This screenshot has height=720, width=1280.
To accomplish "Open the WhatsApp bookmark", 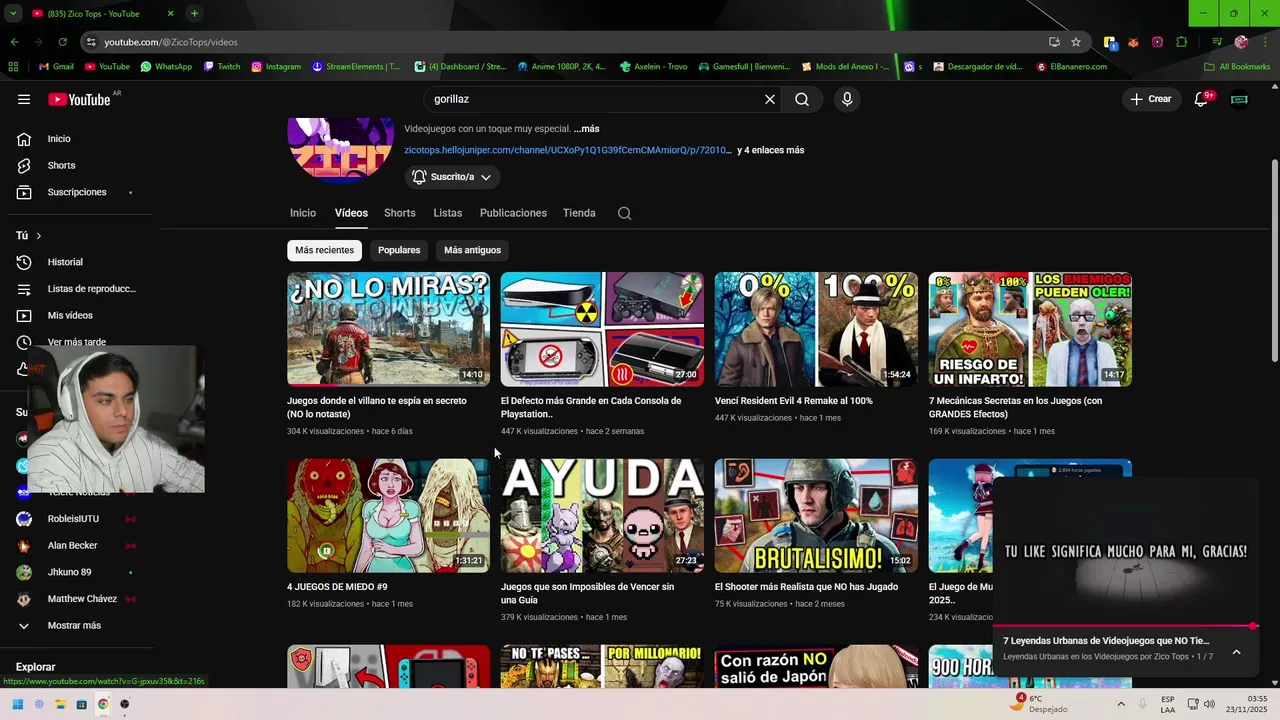I will click(x=166, y=67).
